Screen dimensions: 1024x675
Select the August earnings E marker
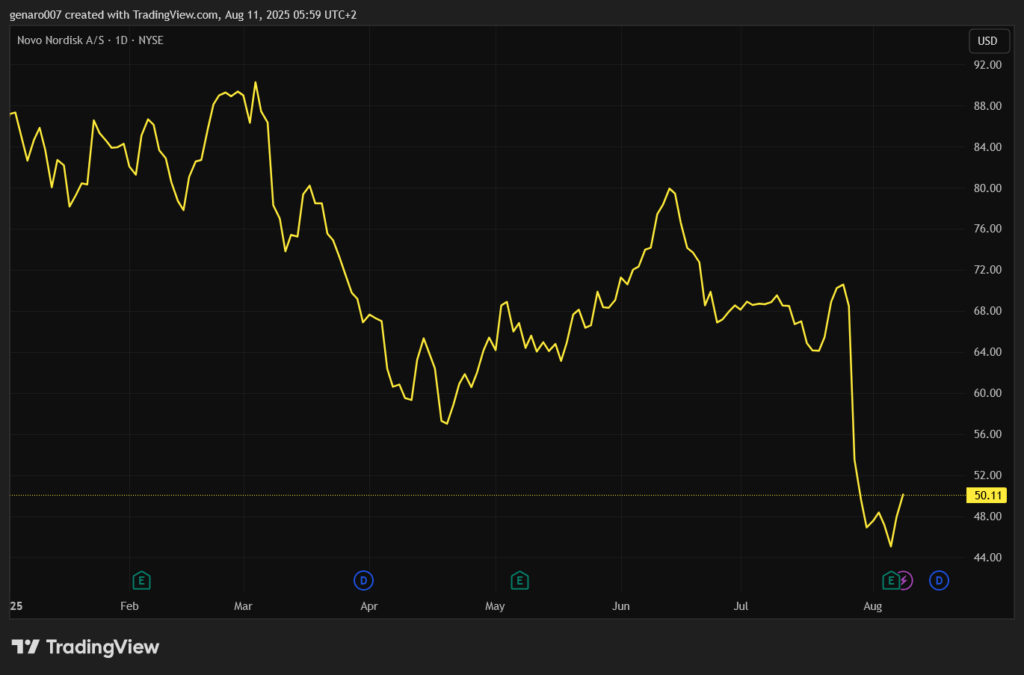point(890,580)
